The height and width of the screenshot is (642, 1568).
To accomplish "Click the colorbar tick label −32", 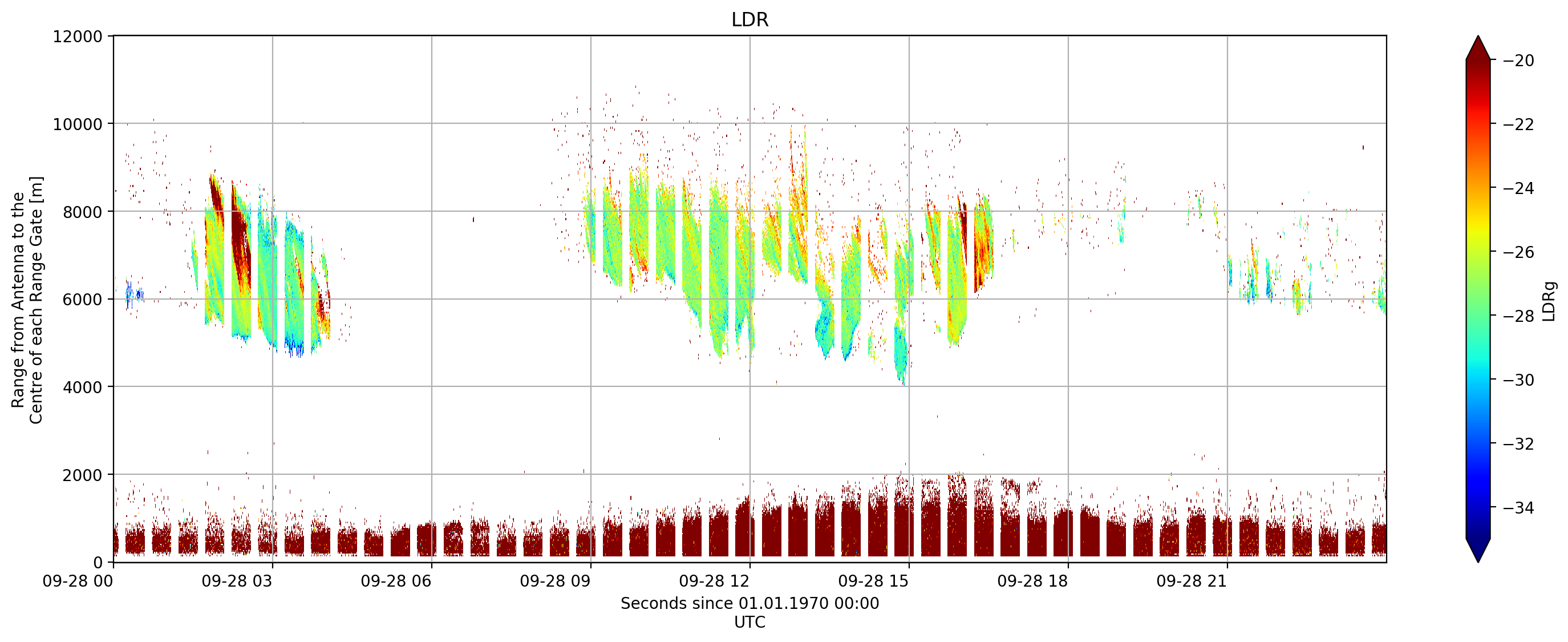I will coord(1519,444).
